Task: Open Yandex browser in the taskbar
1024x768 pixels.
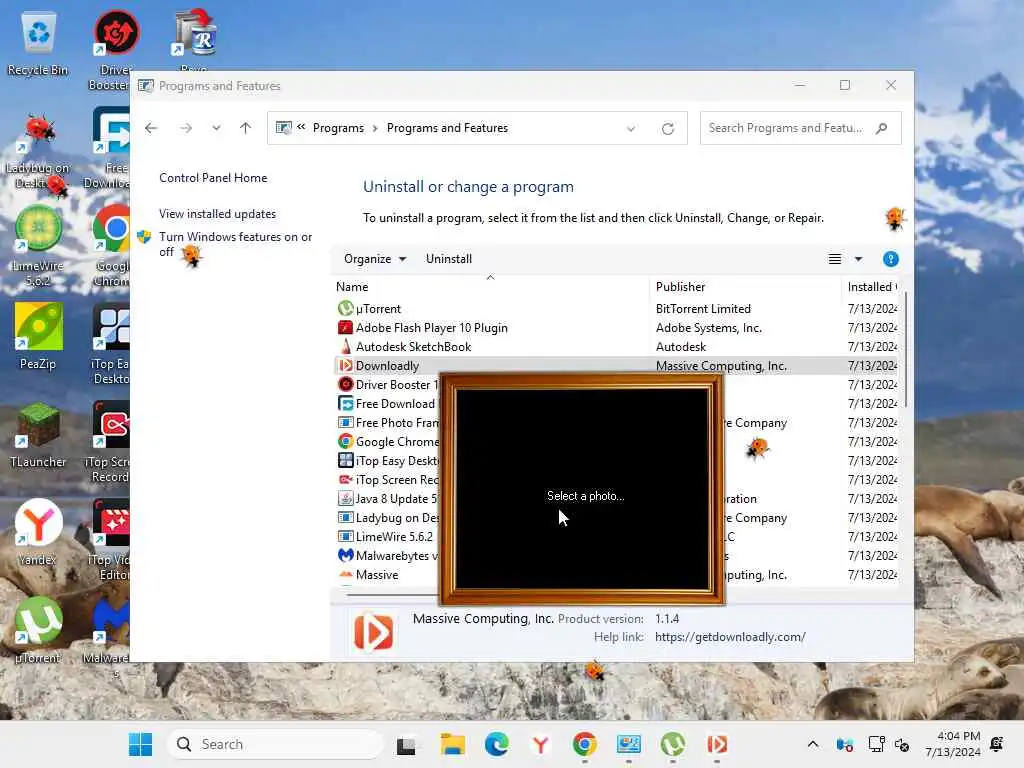Action: click(x=541, y=744)
